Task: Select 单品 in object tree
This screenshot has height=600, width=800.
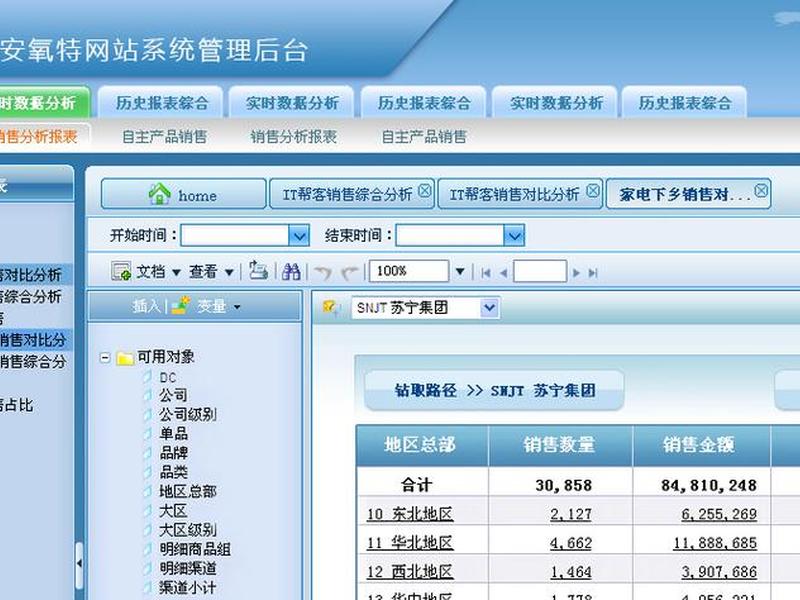Action: 173,433
